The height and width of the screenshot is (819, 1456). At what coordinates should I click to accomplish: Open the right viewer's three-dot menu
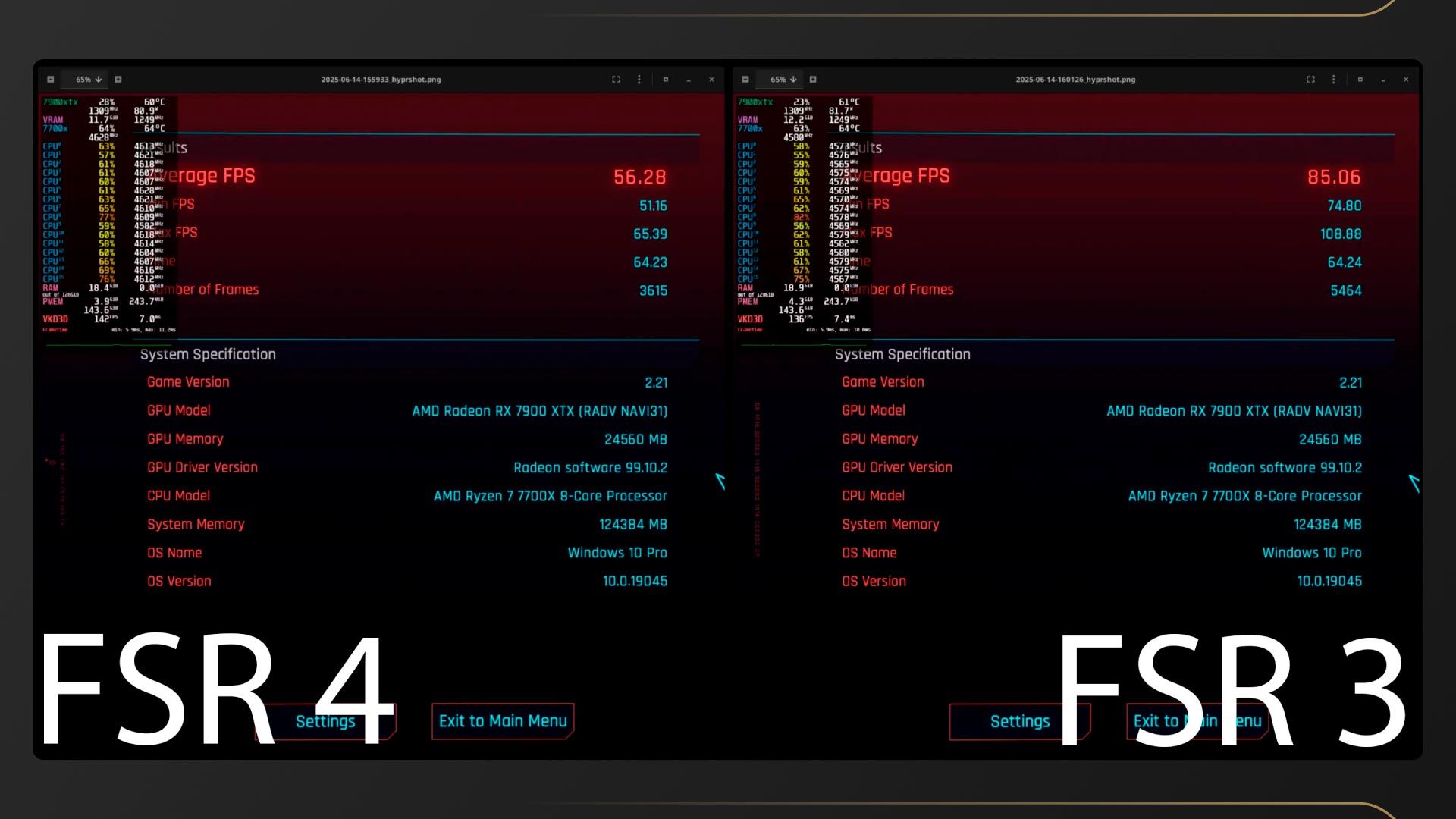click(1334, 80)
